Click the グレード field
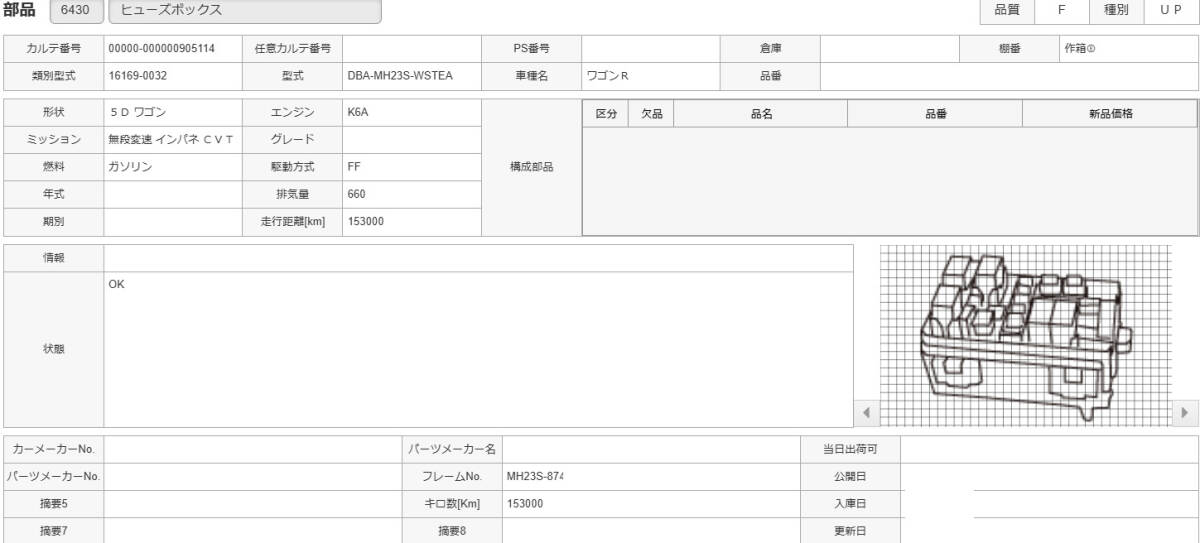The width and height of the screenshot is (1200, 543). coord(411,140)
